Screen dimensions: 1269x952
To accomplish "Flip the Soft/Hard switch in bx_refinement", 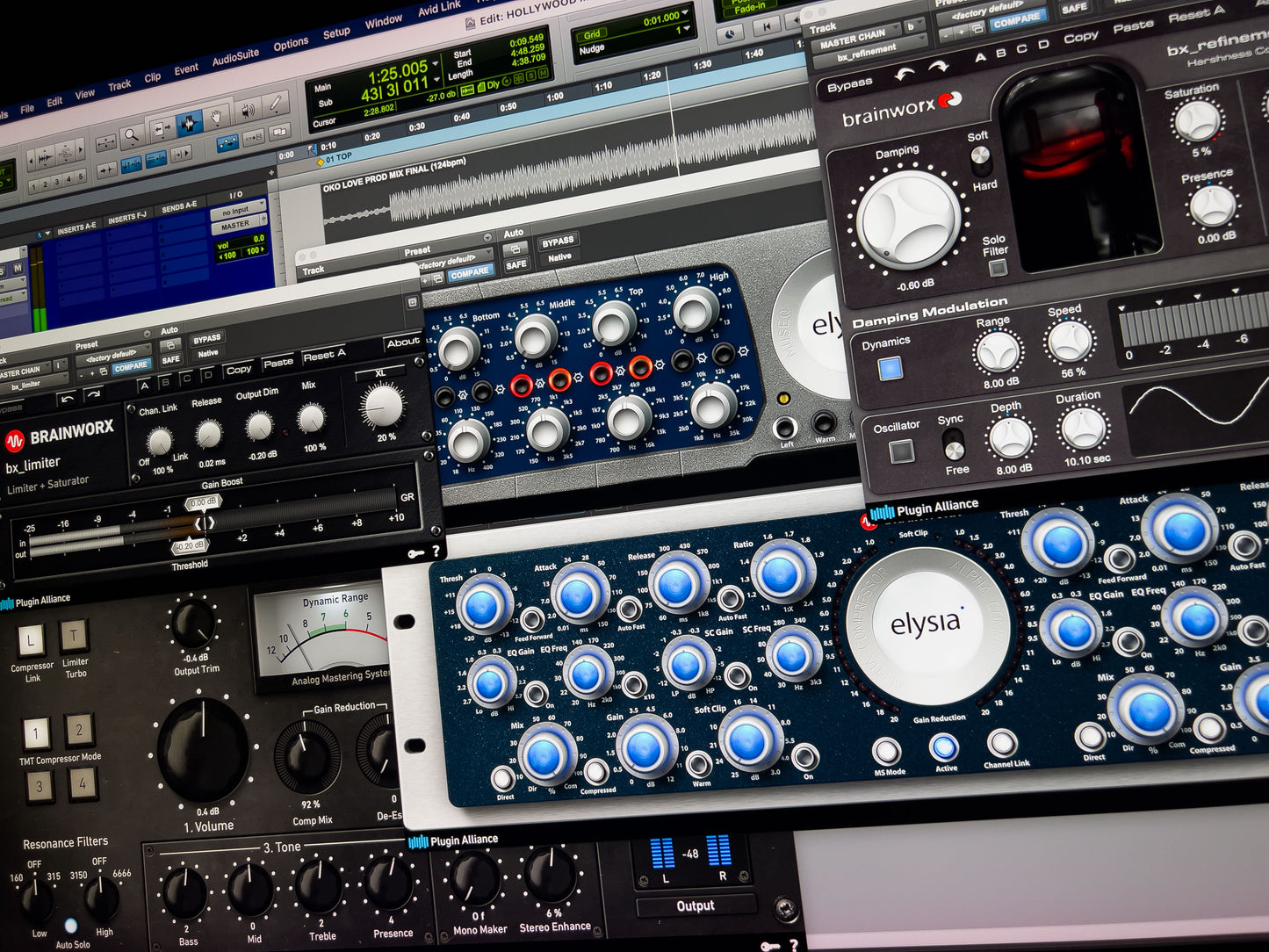I will (981, 160).
